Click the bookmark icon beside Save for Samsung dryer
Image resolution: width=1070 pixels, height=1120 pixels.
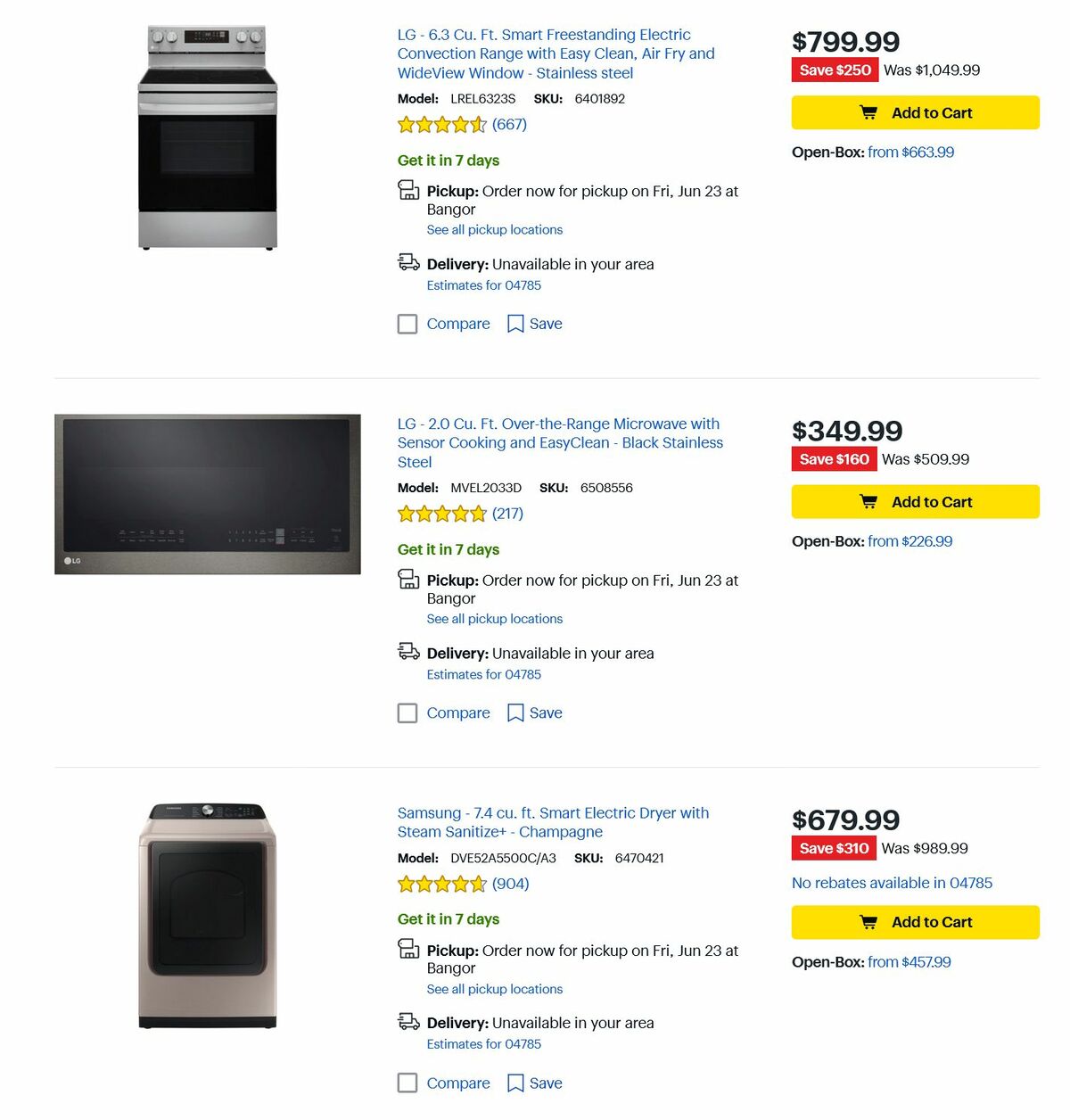click(514, 1083)
